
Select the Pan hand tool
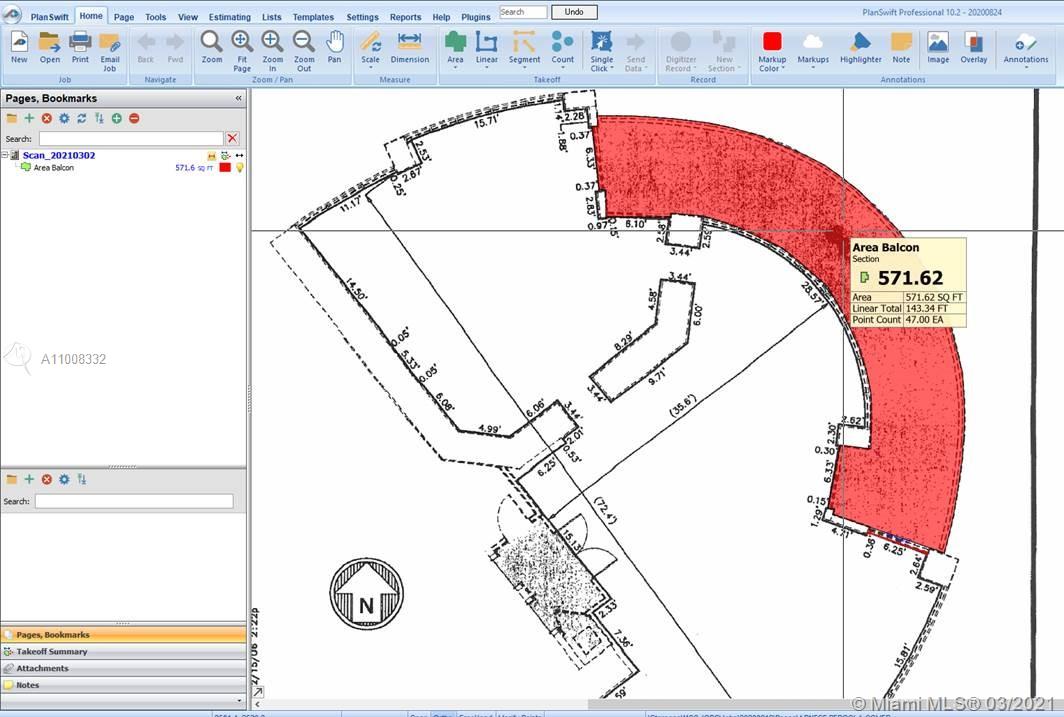[334, 46]
